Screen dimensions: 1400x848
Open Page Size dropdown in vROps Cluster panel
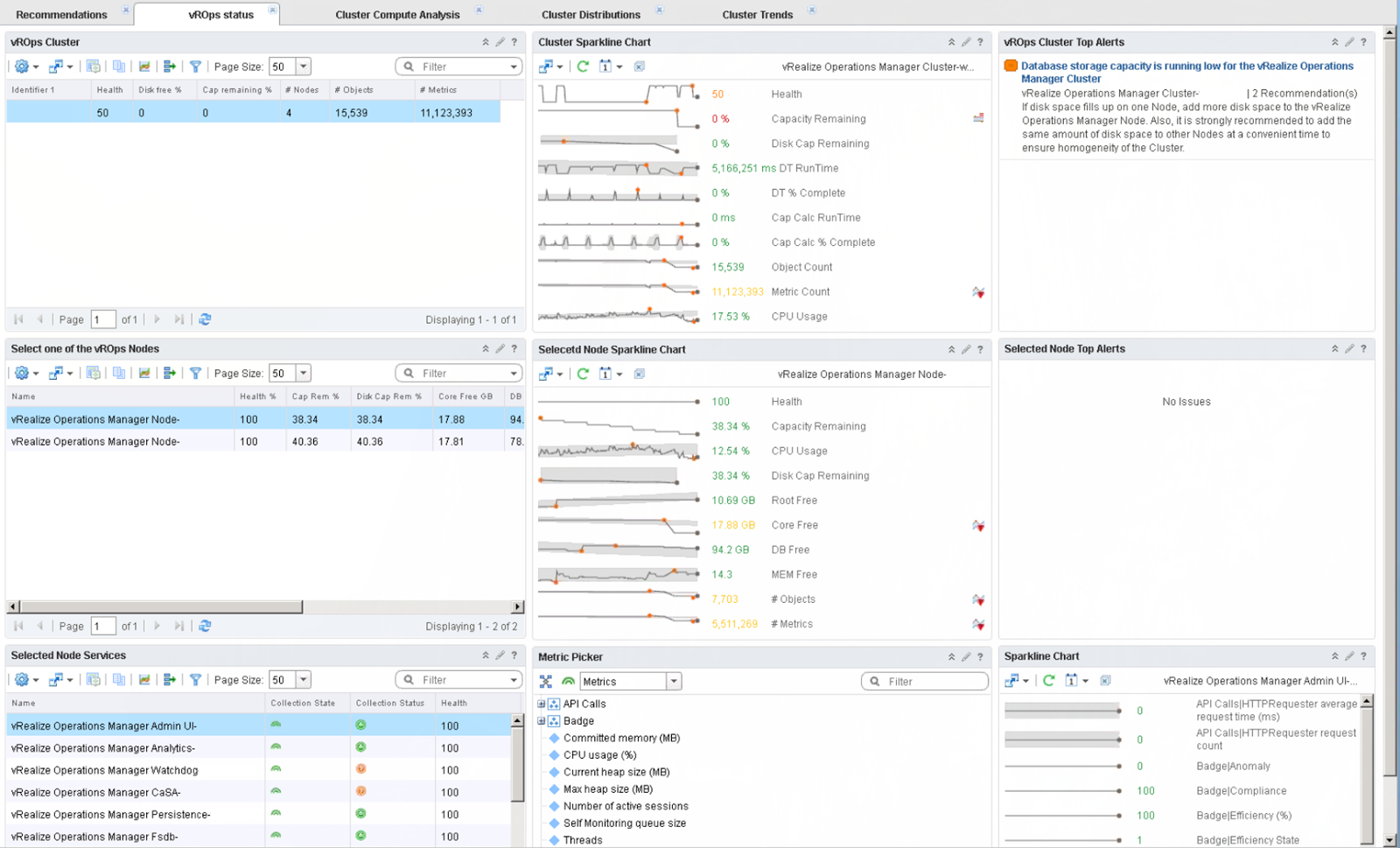click(x=304, y=67)
